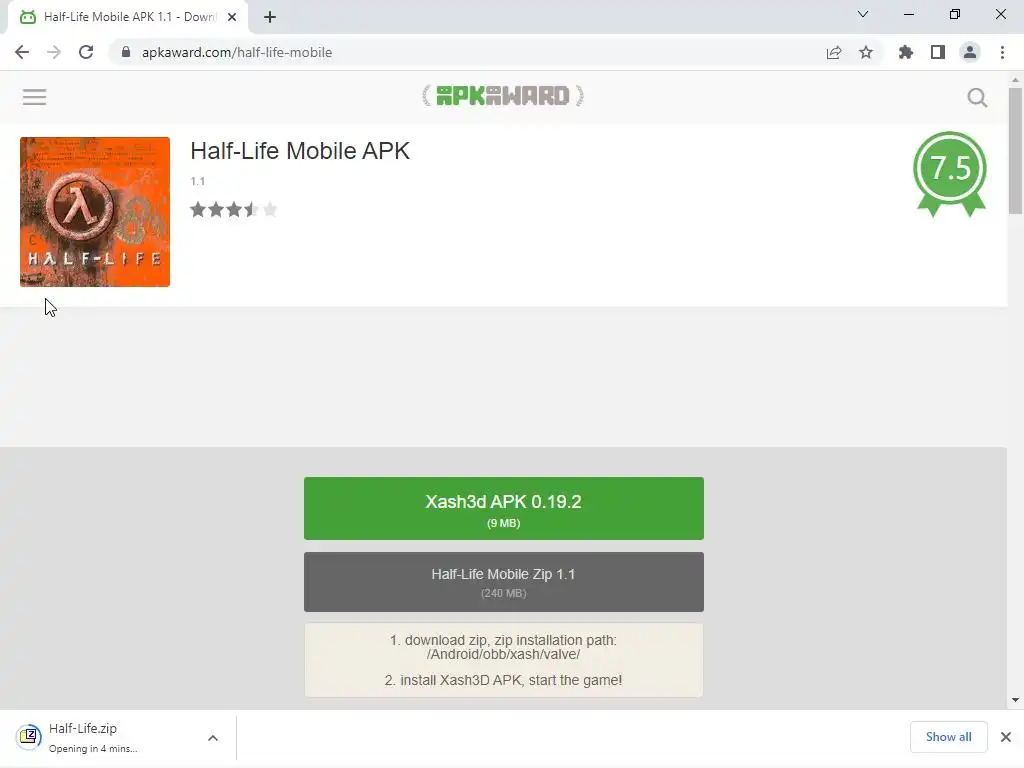Minimize the browser window

tap(909, 14)
